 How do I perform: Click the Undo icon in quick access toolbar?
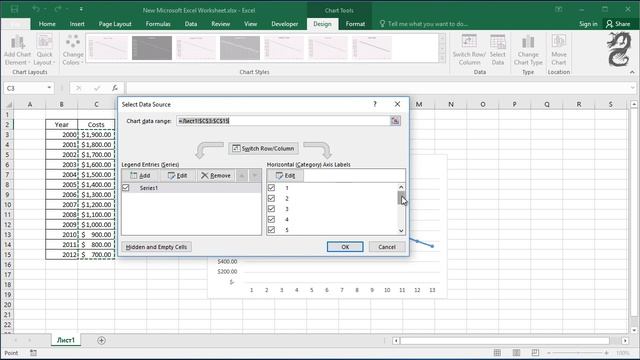pyautogui.click(x=36, y=9)
